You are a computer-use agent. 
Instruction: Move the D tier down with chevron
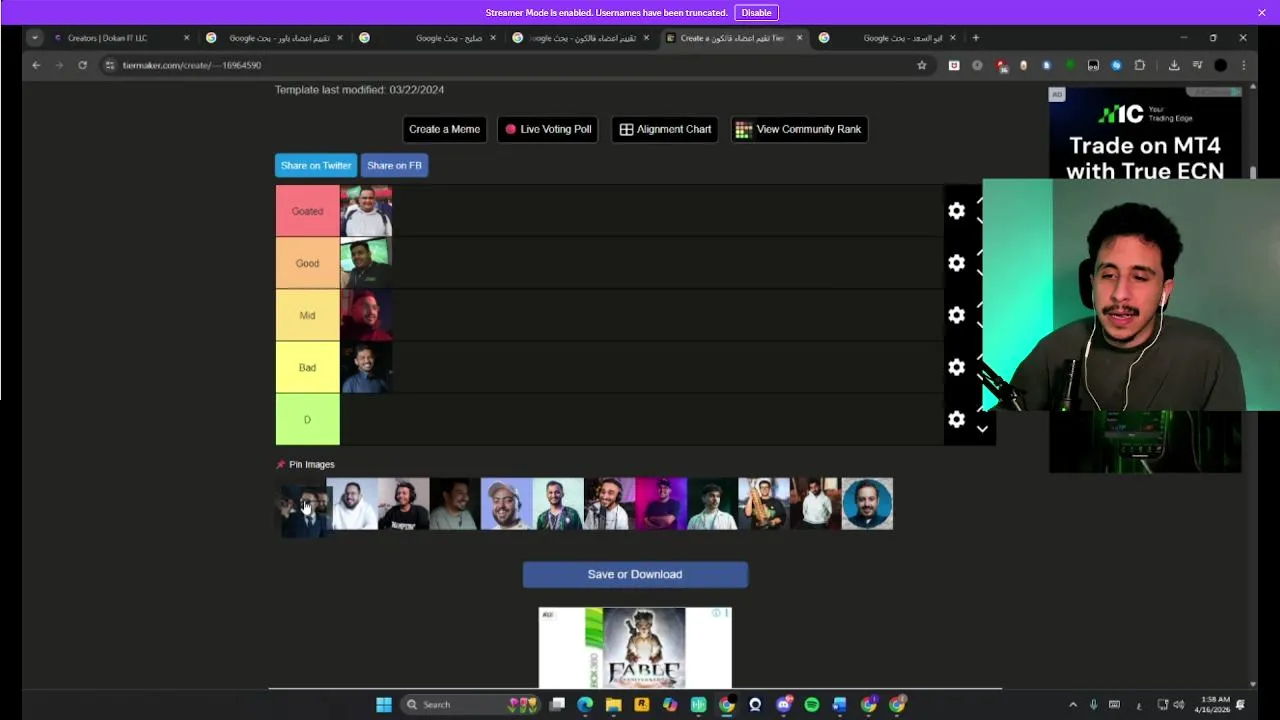(982, 429)
